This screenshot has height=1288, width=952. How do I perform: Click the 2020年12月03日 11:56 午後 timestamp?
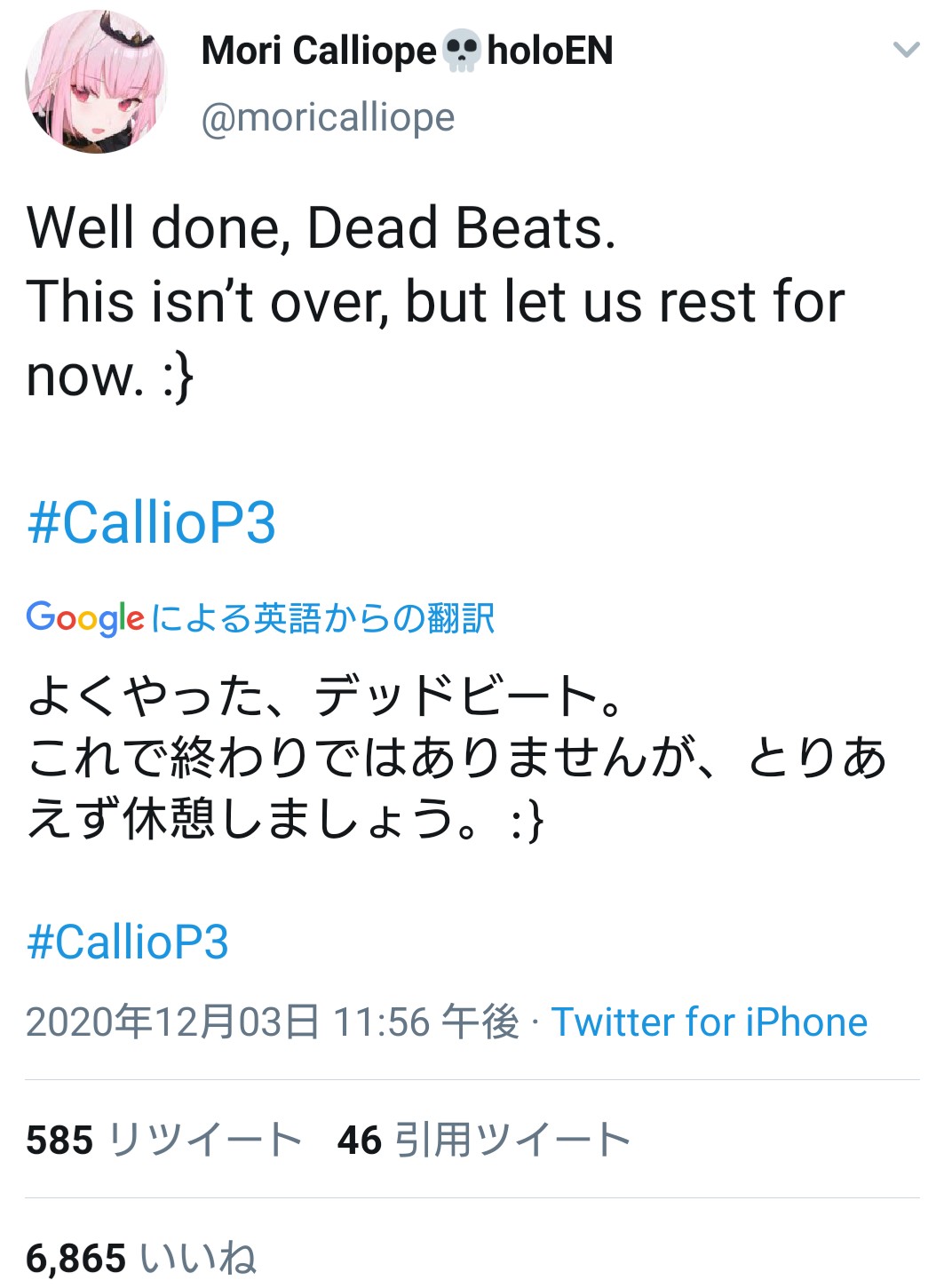click(x=273, y=1022)
